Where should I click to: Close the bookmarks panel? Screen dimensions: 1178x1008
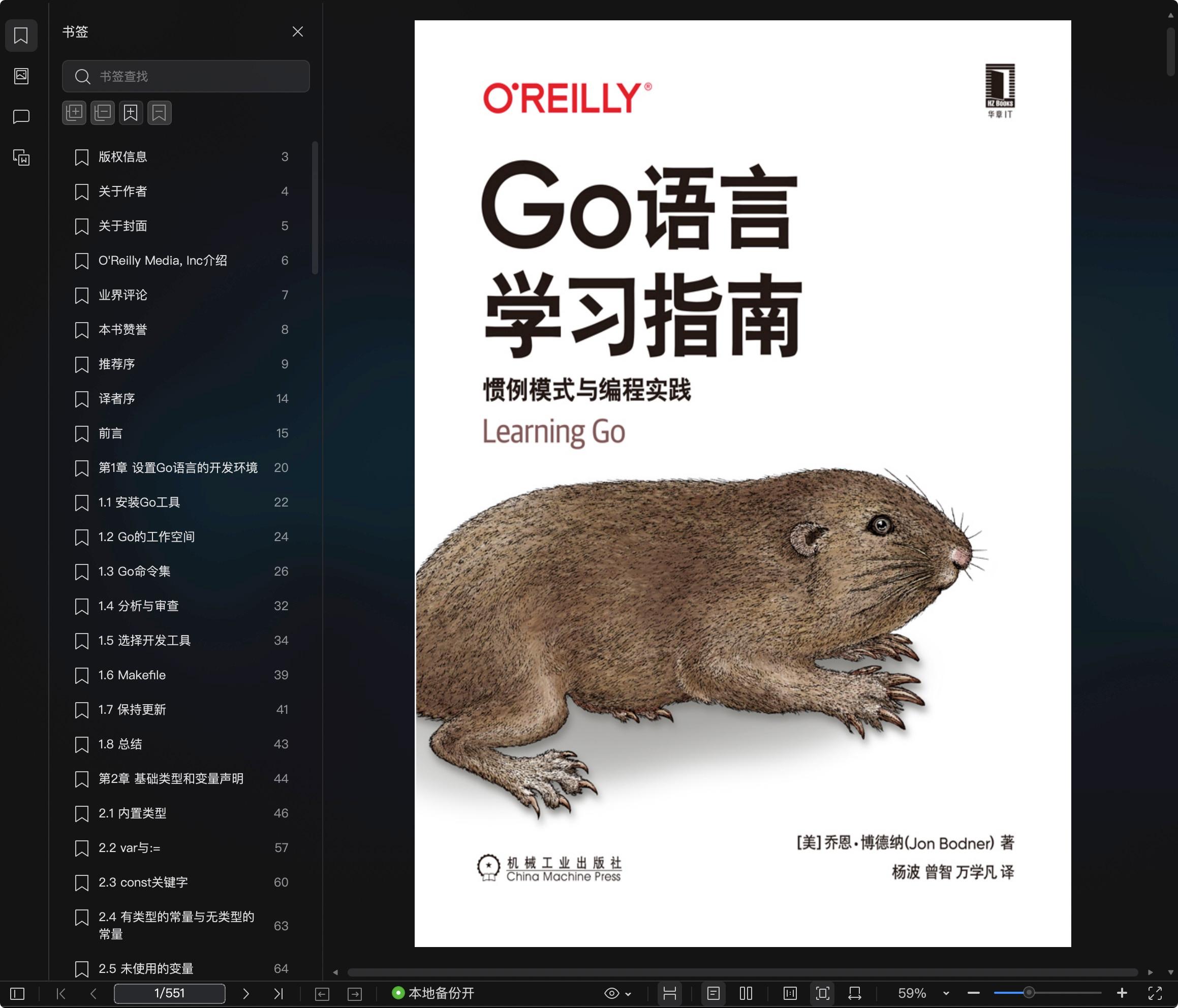(x=297, y=32)
